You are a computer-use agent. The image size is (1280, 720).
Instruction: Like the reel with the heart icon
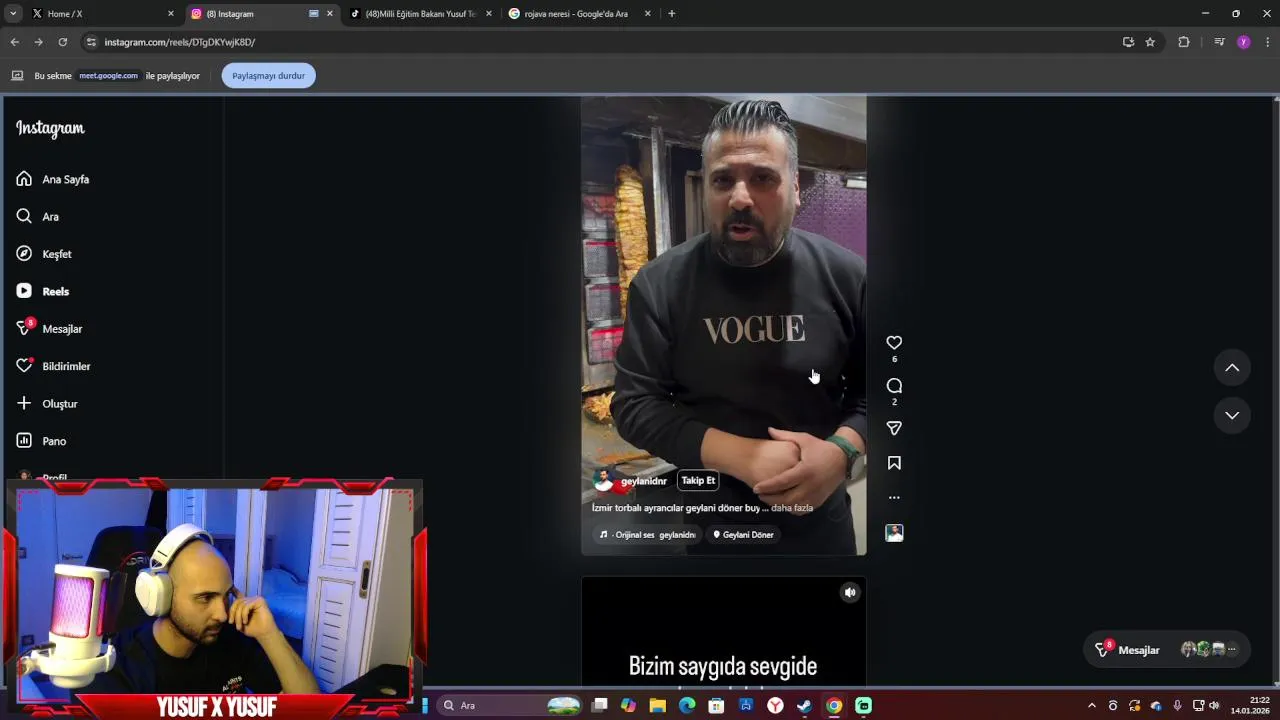(894, 343)
